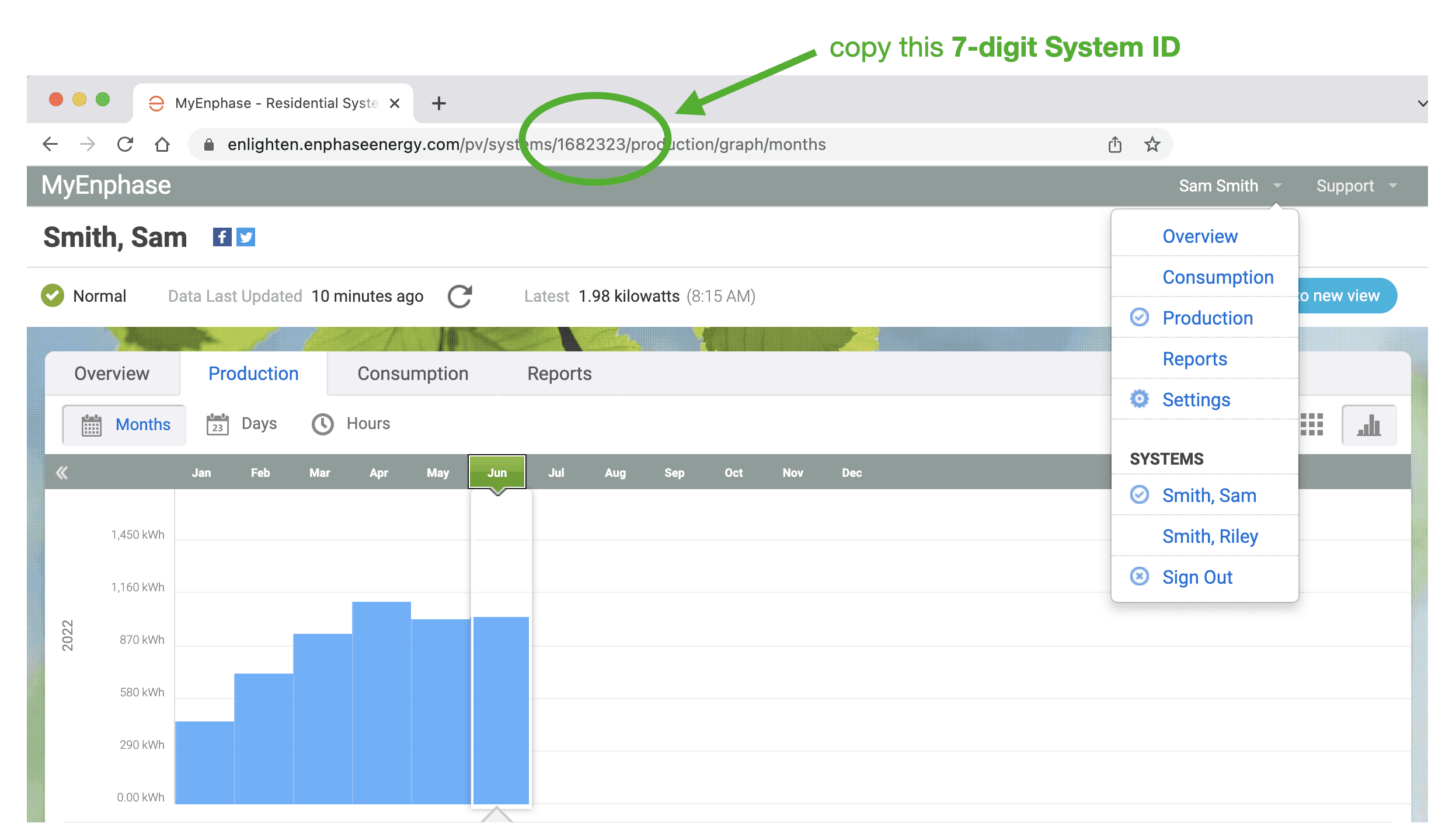The height and width of the screenshot is (830, 1456).
Task: Switch to bar chart view icon
Action: [x=1368, y=425]
